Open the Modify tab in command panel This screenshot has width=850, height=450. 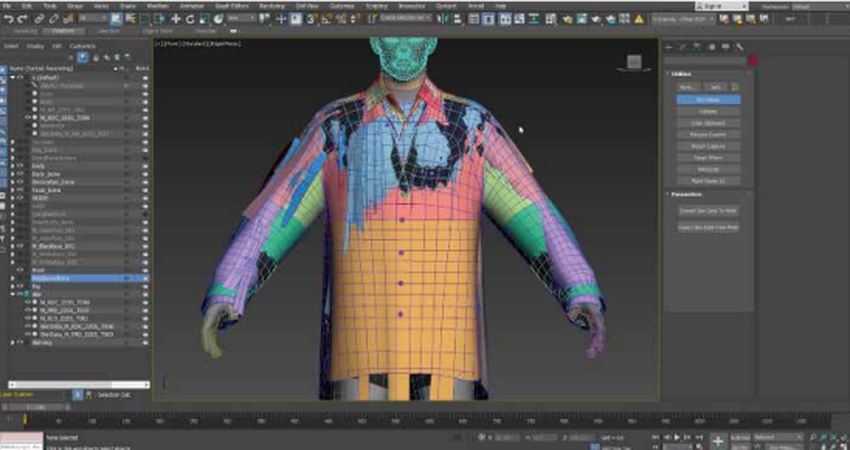(x=683, y=47)
